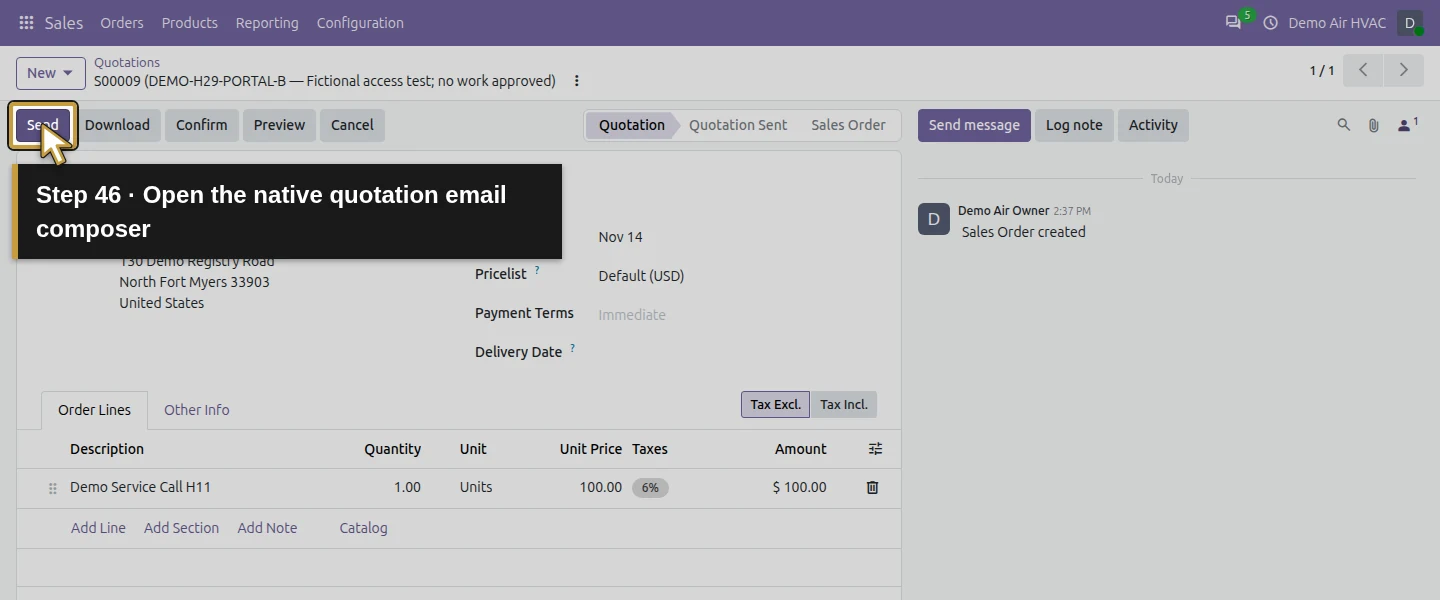
Task: Open the Configuration menu
Action: pos(360,22)
